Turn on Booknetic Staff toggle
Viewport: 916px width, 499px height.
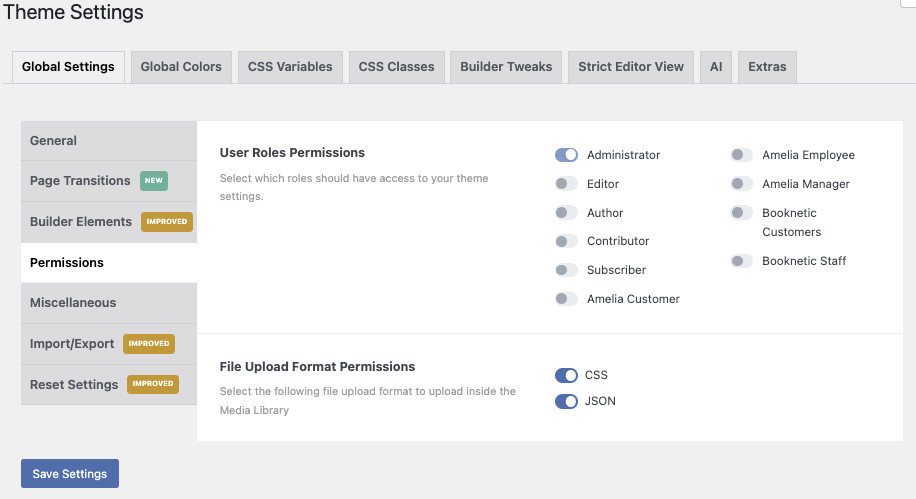click(741, 261)
